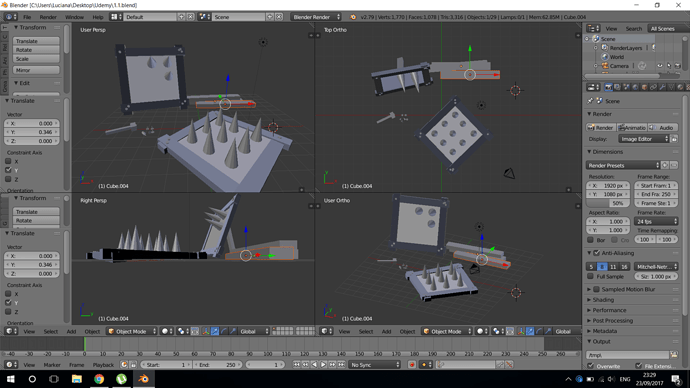This screenshot has height=388, width=690.
Task: Click the Render image button
Action: pyautogui.click(x=601, y=128)
